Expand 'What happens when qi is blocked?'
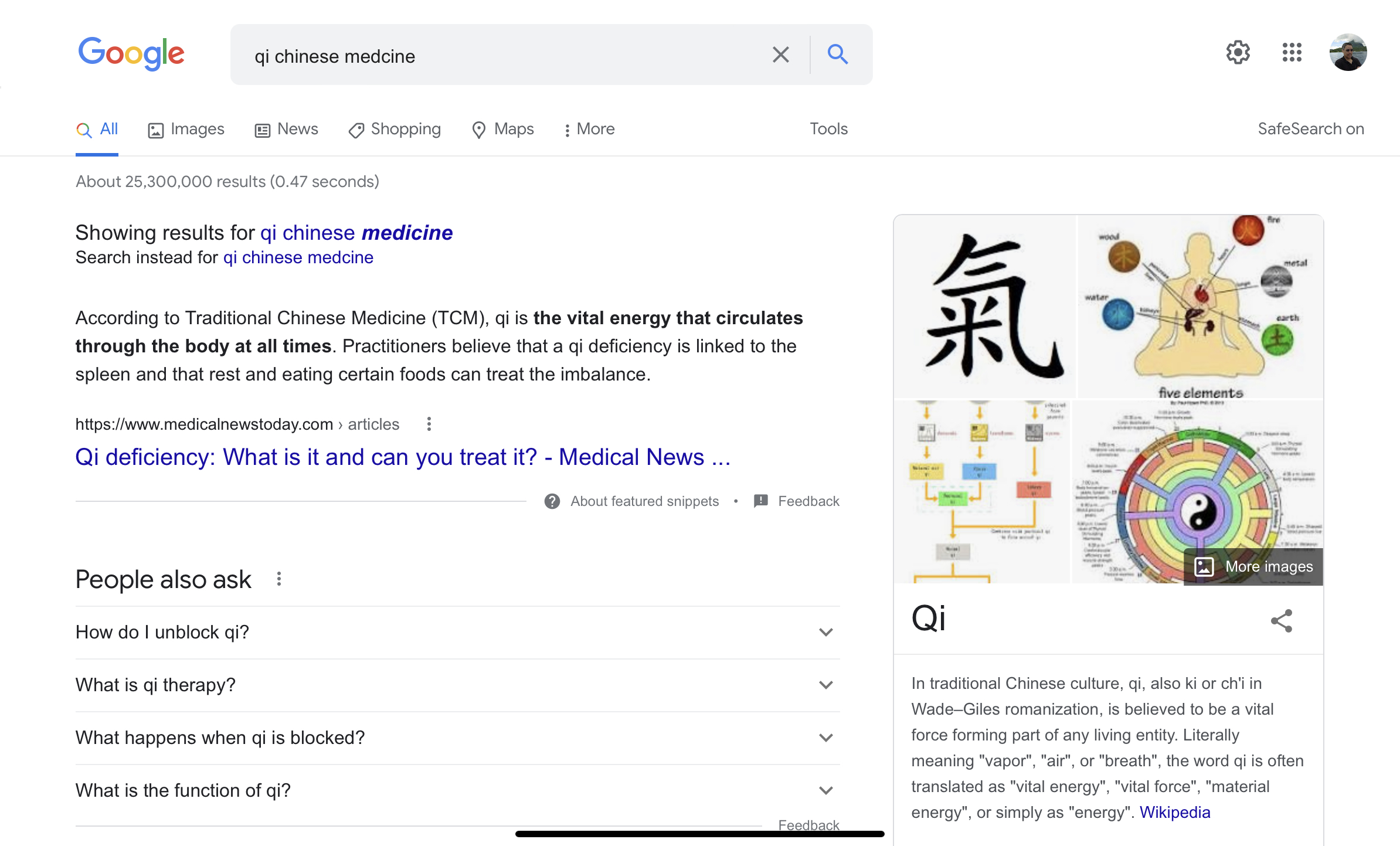This screenshot has height=846, width=1400. pyautogui.click(x=825, y=738)
